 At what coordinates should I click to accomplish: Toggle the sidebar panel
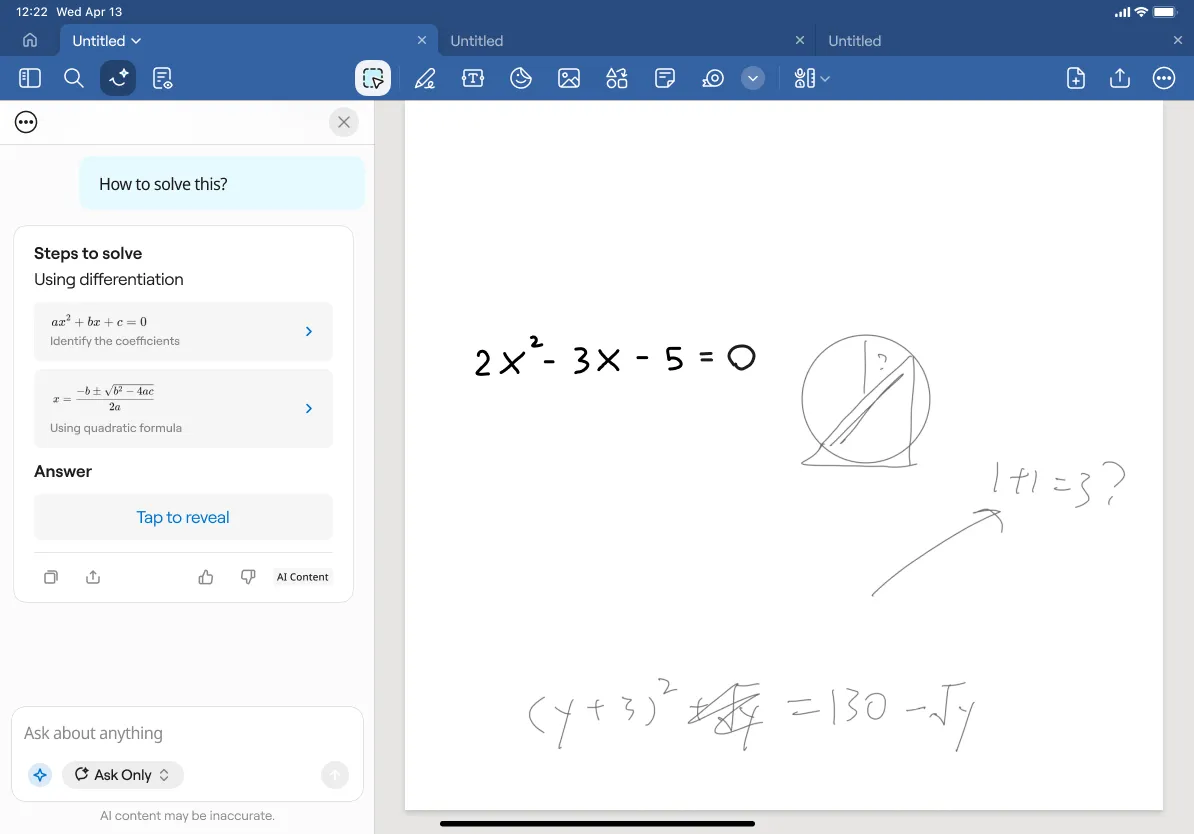pos(30,78)
